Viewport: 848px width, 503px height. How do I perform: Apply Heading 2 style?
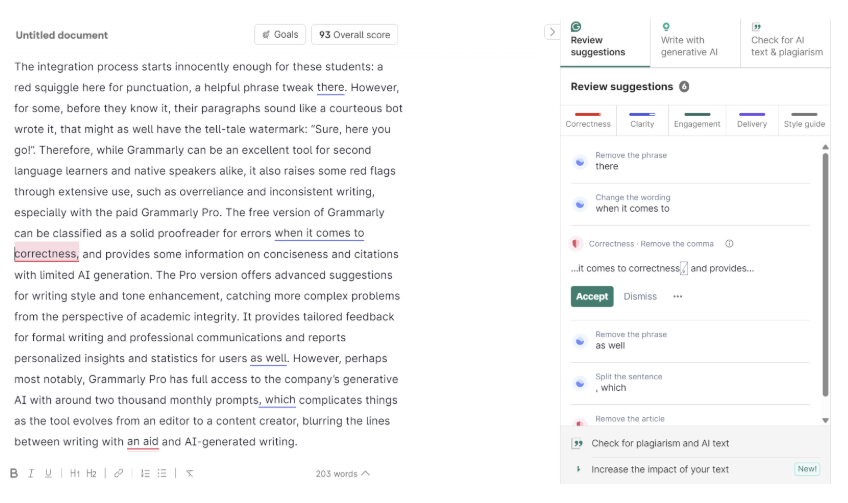91,473
